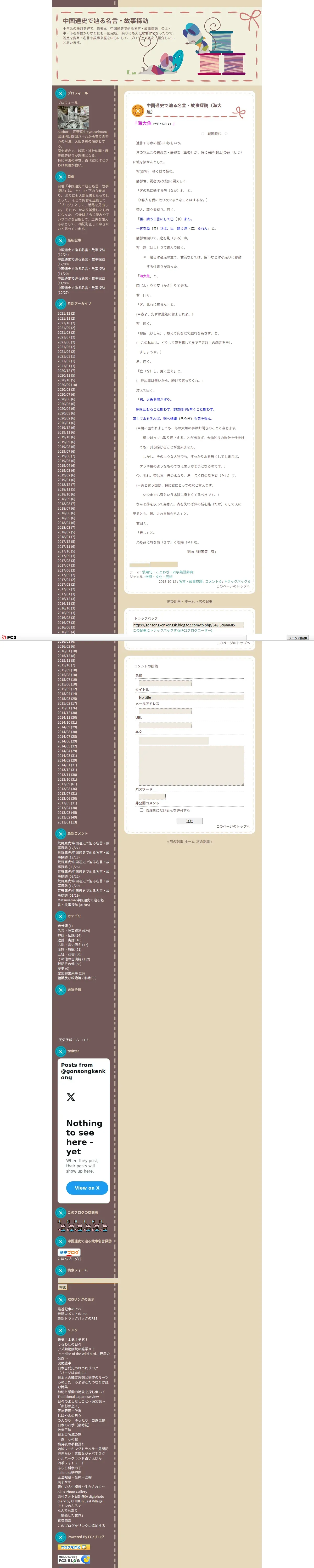
Task: Click the 検索 button in the sidebar search form
Action: pyautogui.click(x=62, y=1287)
